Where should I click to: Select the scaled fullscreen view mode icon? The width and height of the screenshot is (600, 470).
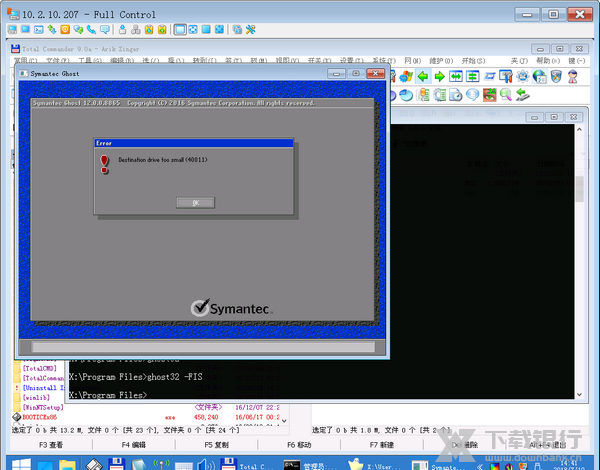[x=219, y=29]
